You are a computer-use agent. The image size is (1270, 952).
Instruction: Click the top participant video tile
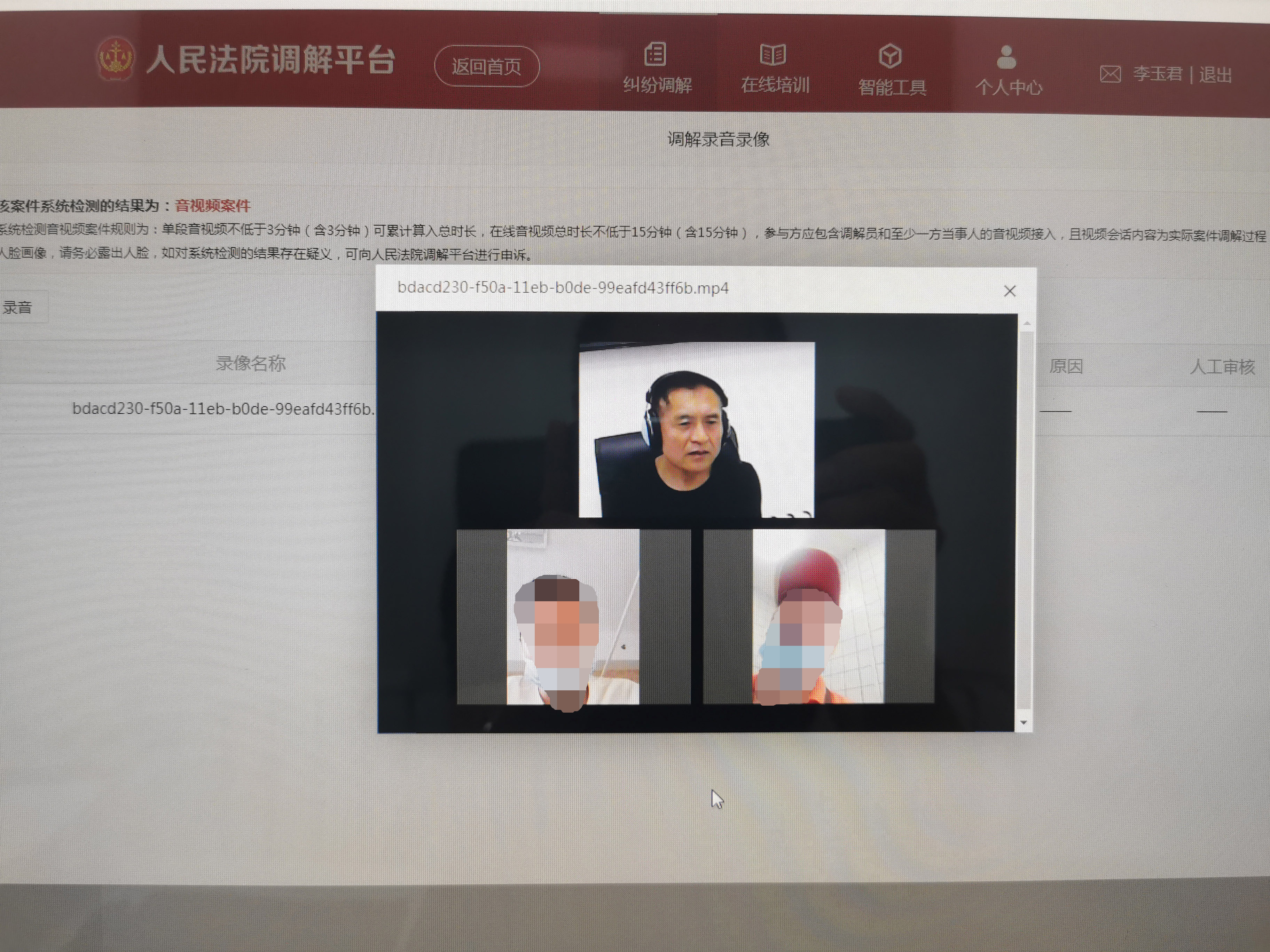tap(696, 430)
